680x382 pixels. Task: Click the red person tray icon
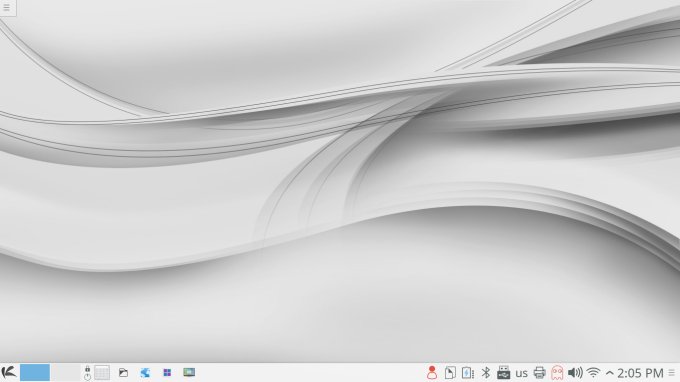pos(432,372)
